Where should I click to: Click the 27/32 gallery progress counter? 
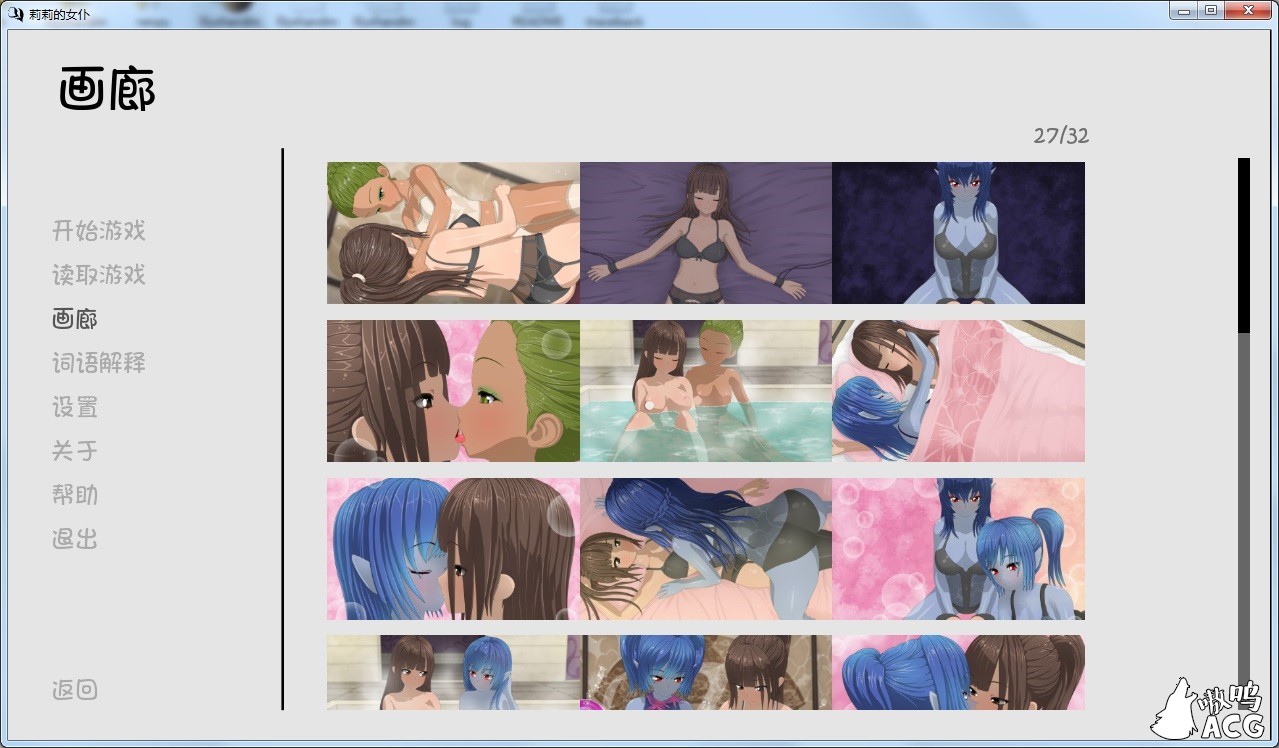tap(1061, 135)
